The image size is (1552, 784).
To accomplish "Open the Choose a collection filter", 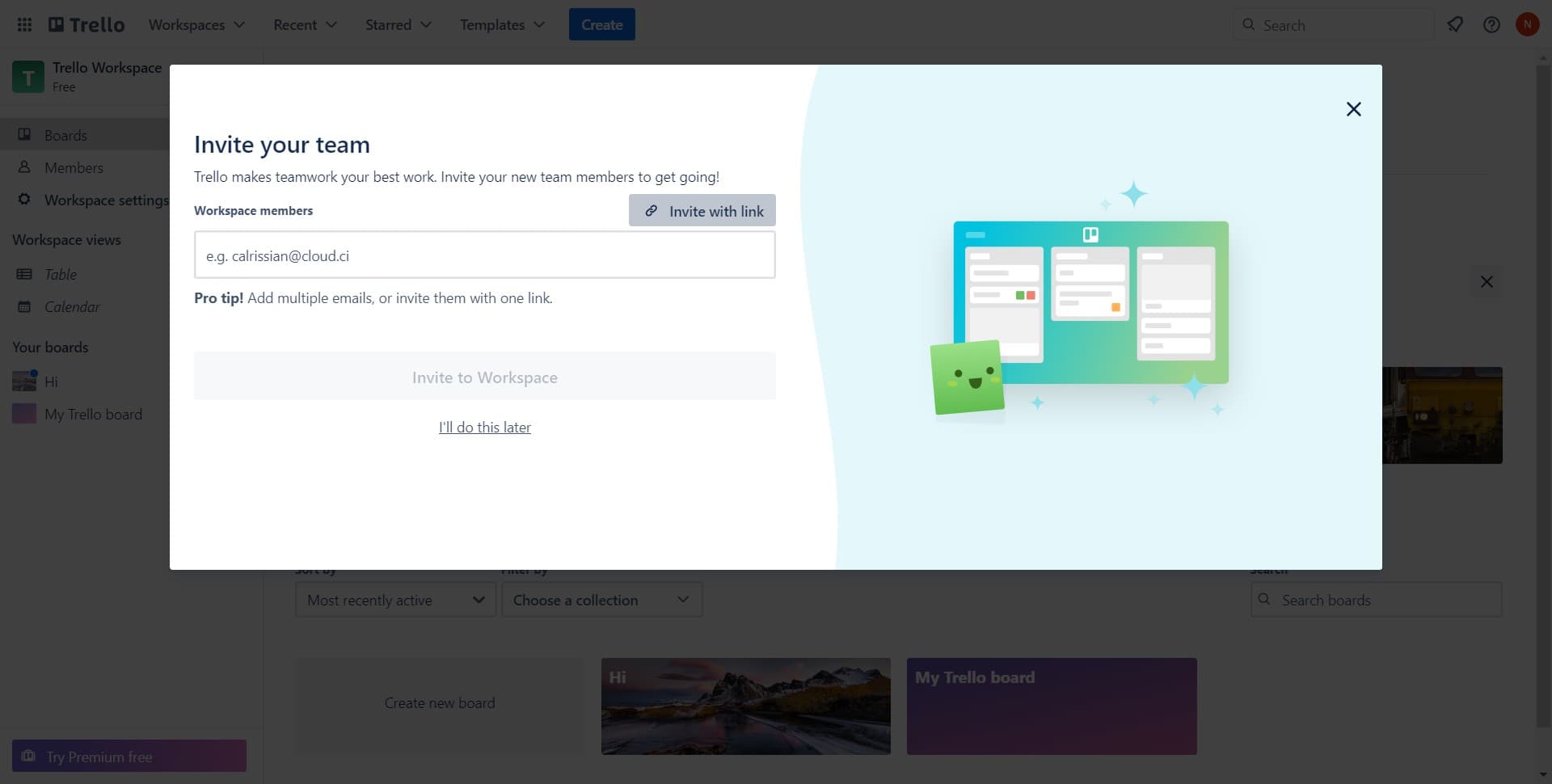I will 601,599.
